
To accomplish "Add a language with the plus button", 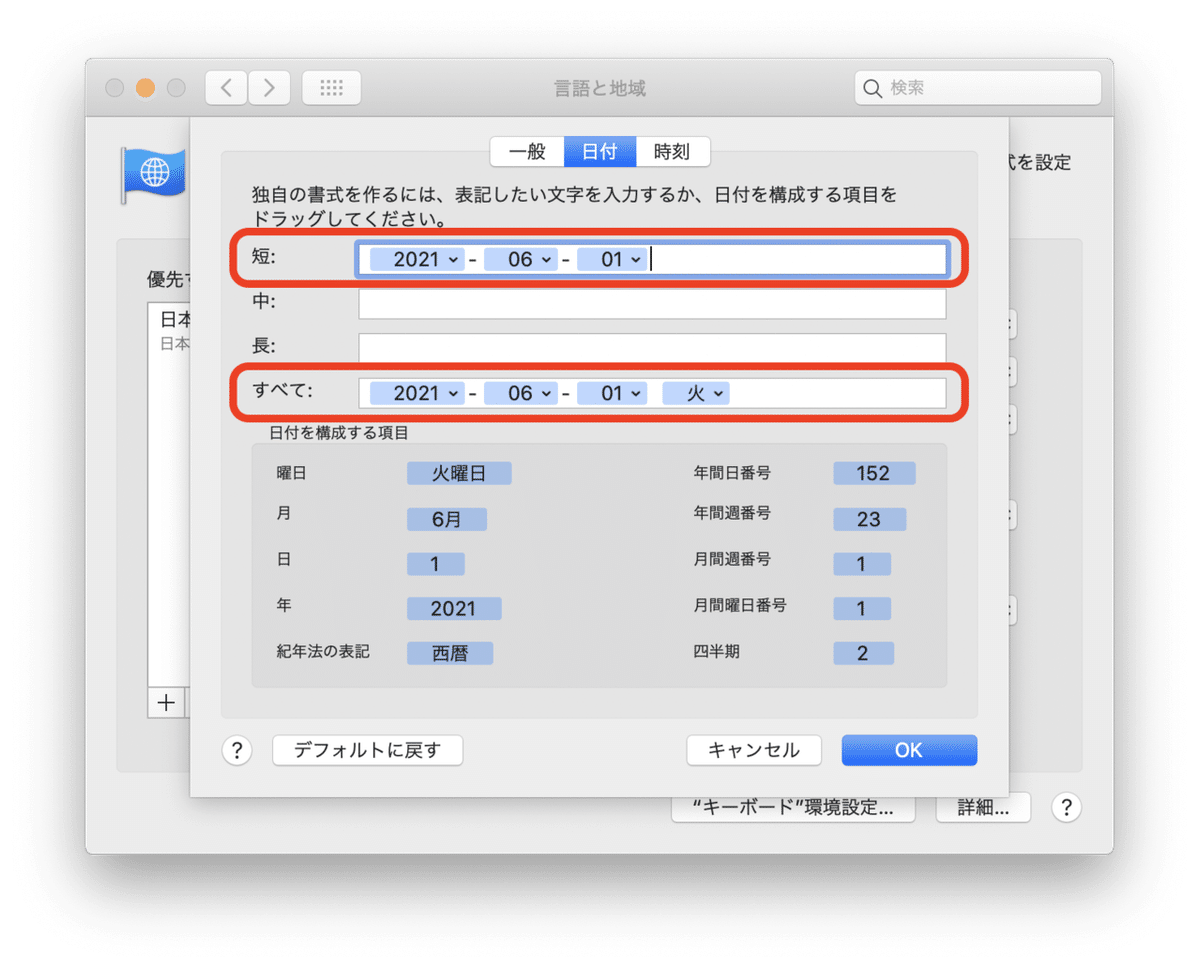I will 166,702.
